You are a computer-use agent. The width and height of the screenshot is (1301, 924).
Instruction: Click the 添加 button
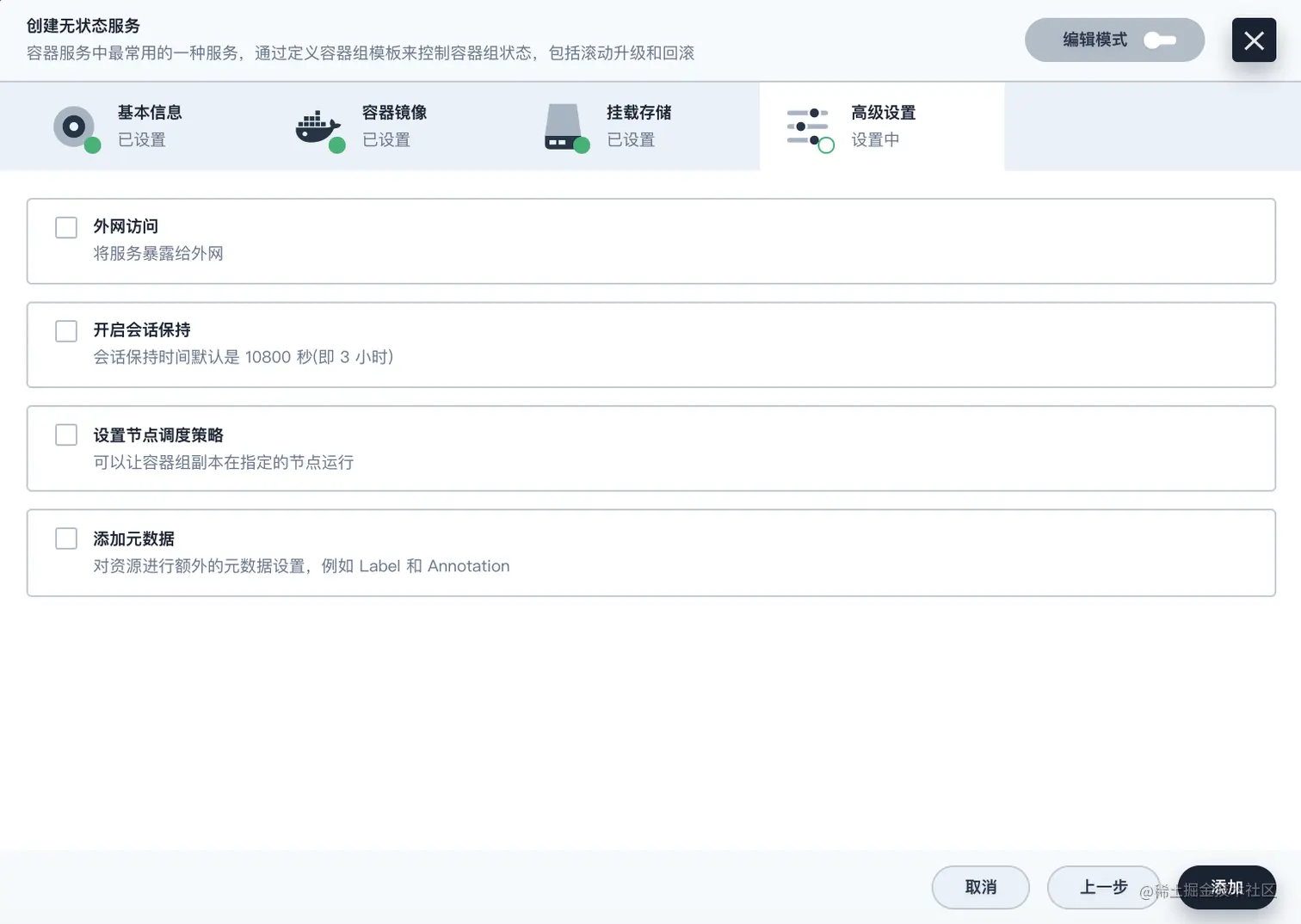click(x=1227, y=887)
